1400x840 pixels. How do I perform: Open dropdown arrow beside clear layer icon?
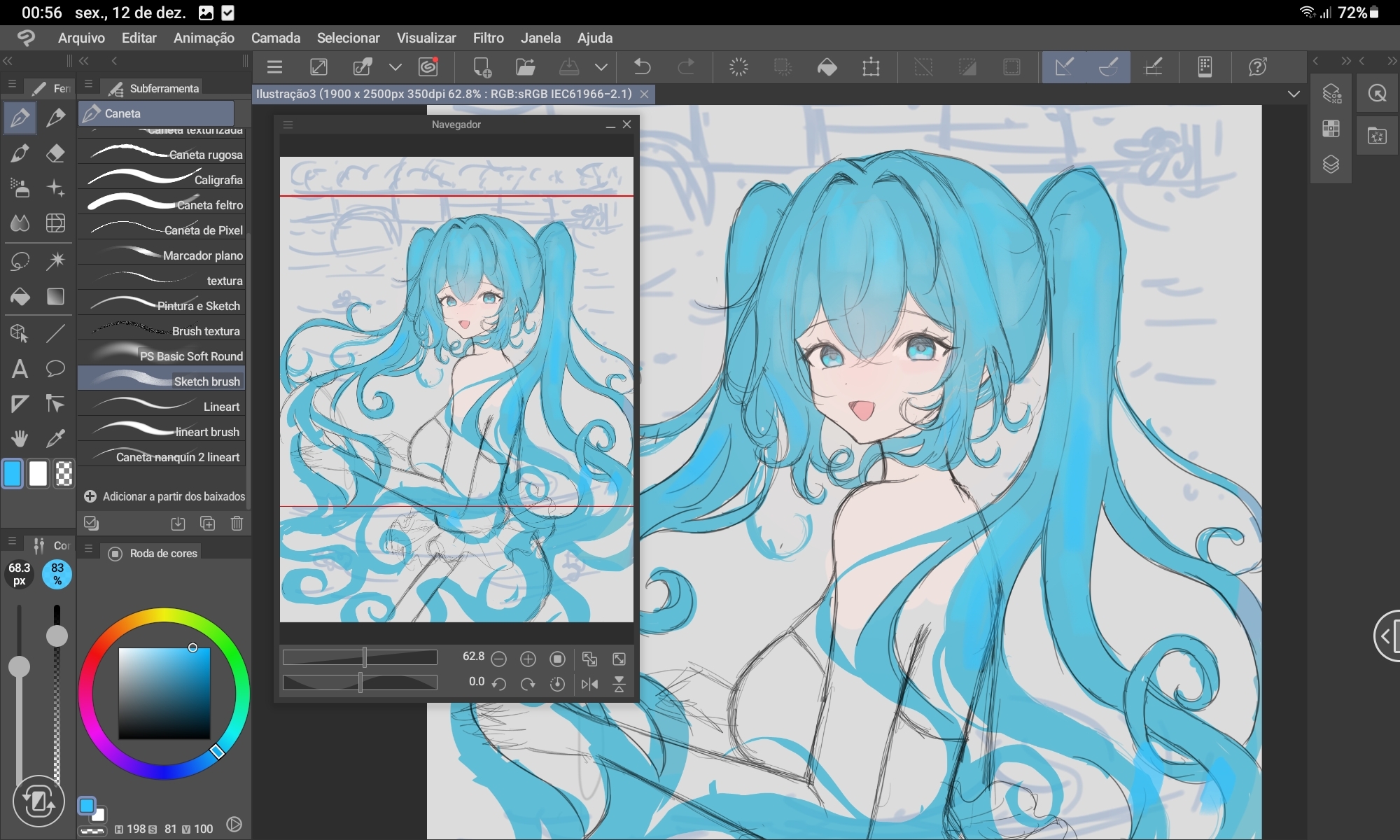coord(395,67)
